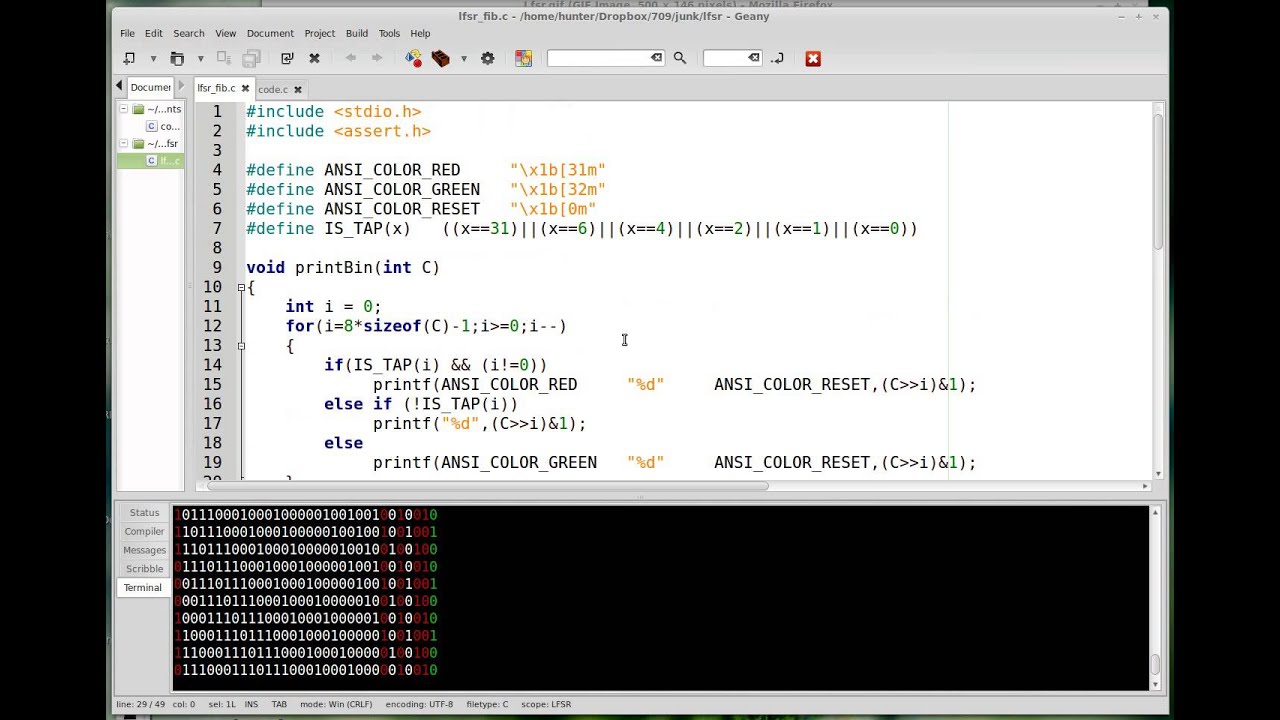1280x720 pixels.
Task: Open the Help menu
Action: coord(420,33)
